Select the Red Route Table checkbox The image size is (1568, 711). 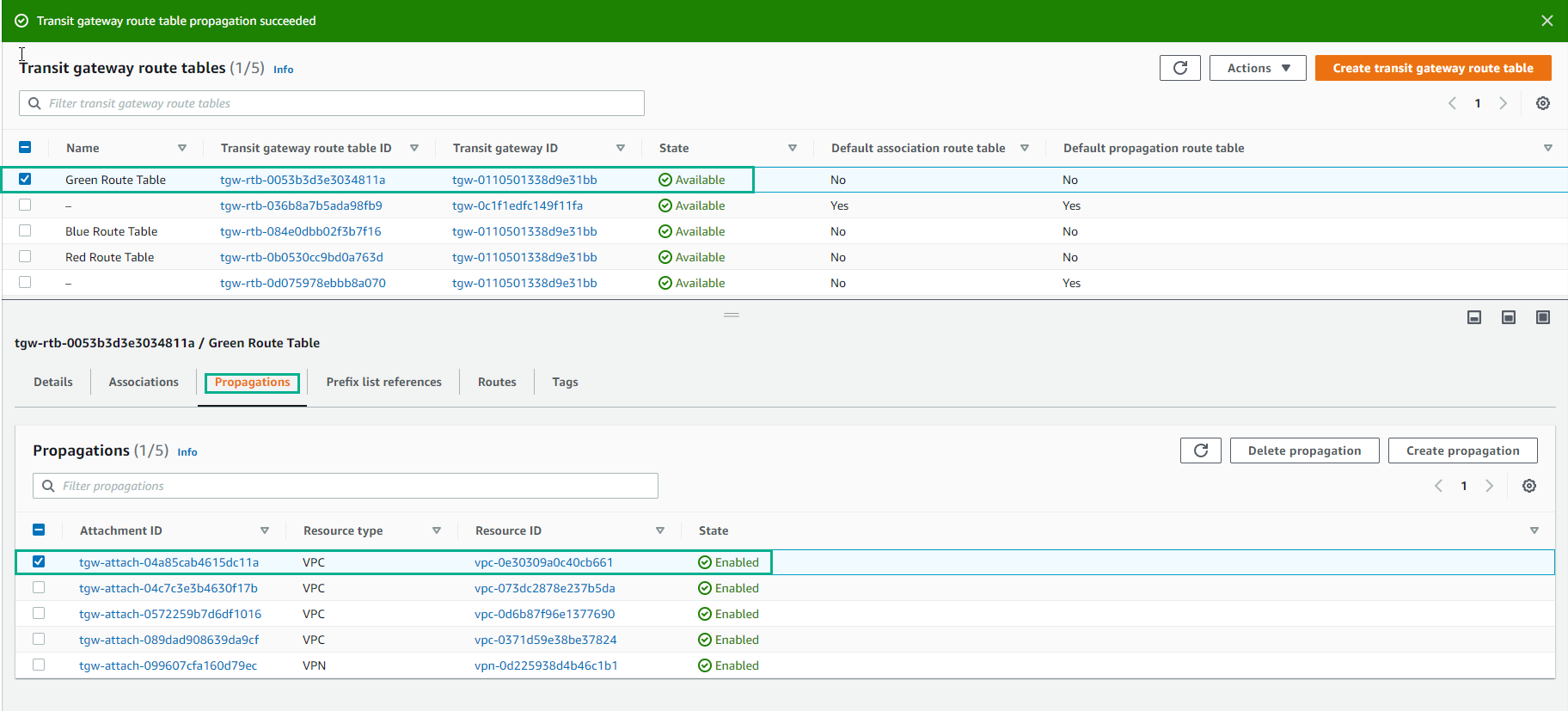coord(25,256)
